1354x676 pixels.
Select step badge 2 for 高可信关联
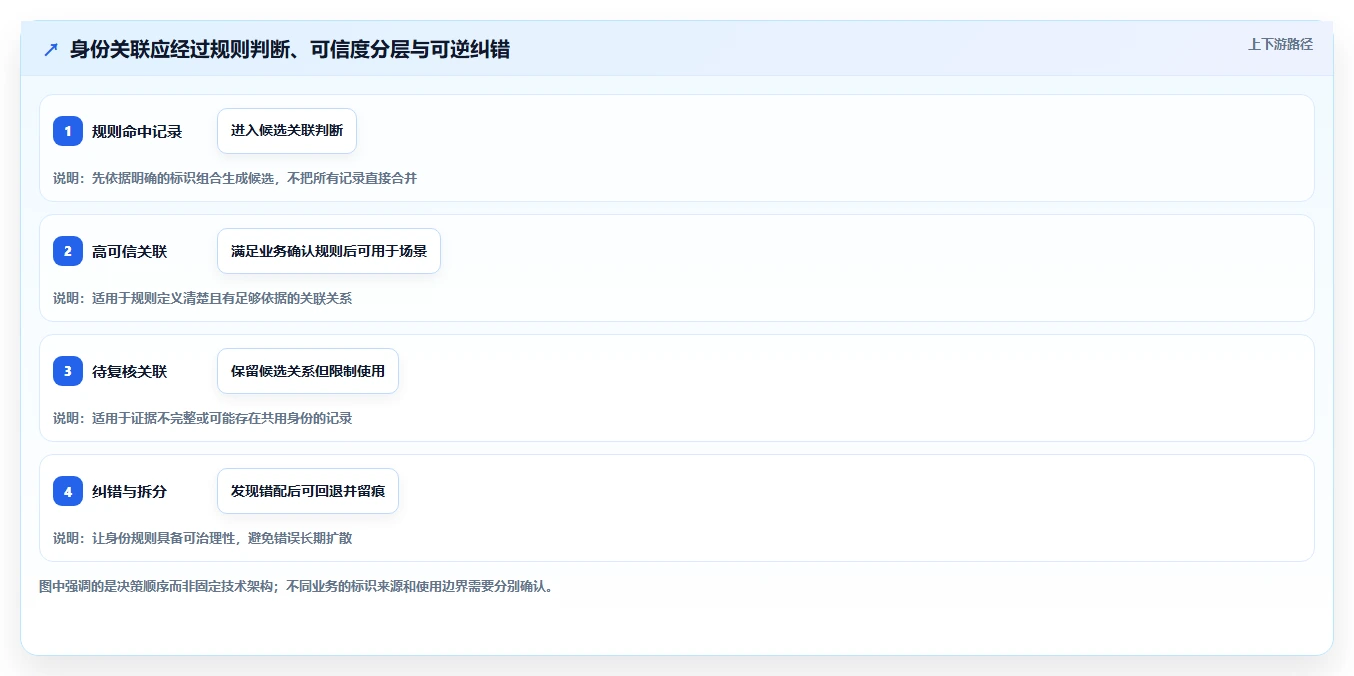68,251
